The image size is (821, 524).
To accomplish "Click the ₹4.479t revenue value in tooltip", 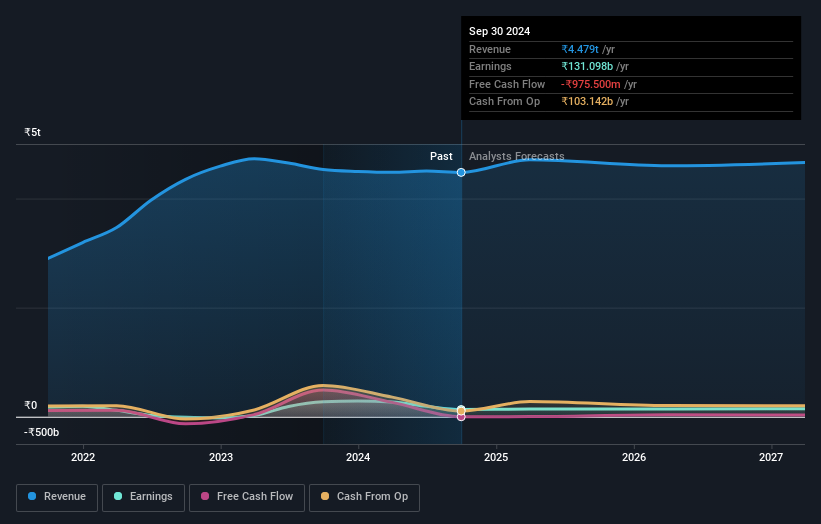I will point(580,49).
